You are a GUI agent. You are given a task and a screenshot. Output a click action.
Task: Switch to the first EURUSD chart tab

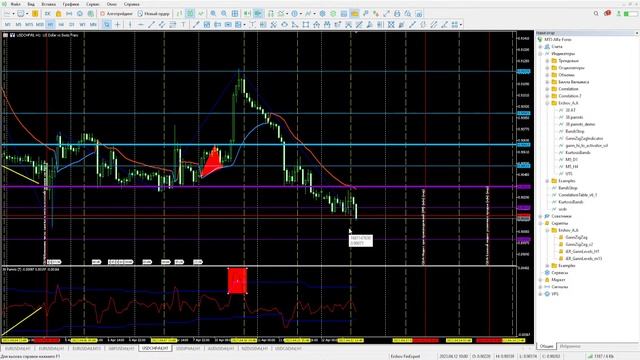point(18,349)
